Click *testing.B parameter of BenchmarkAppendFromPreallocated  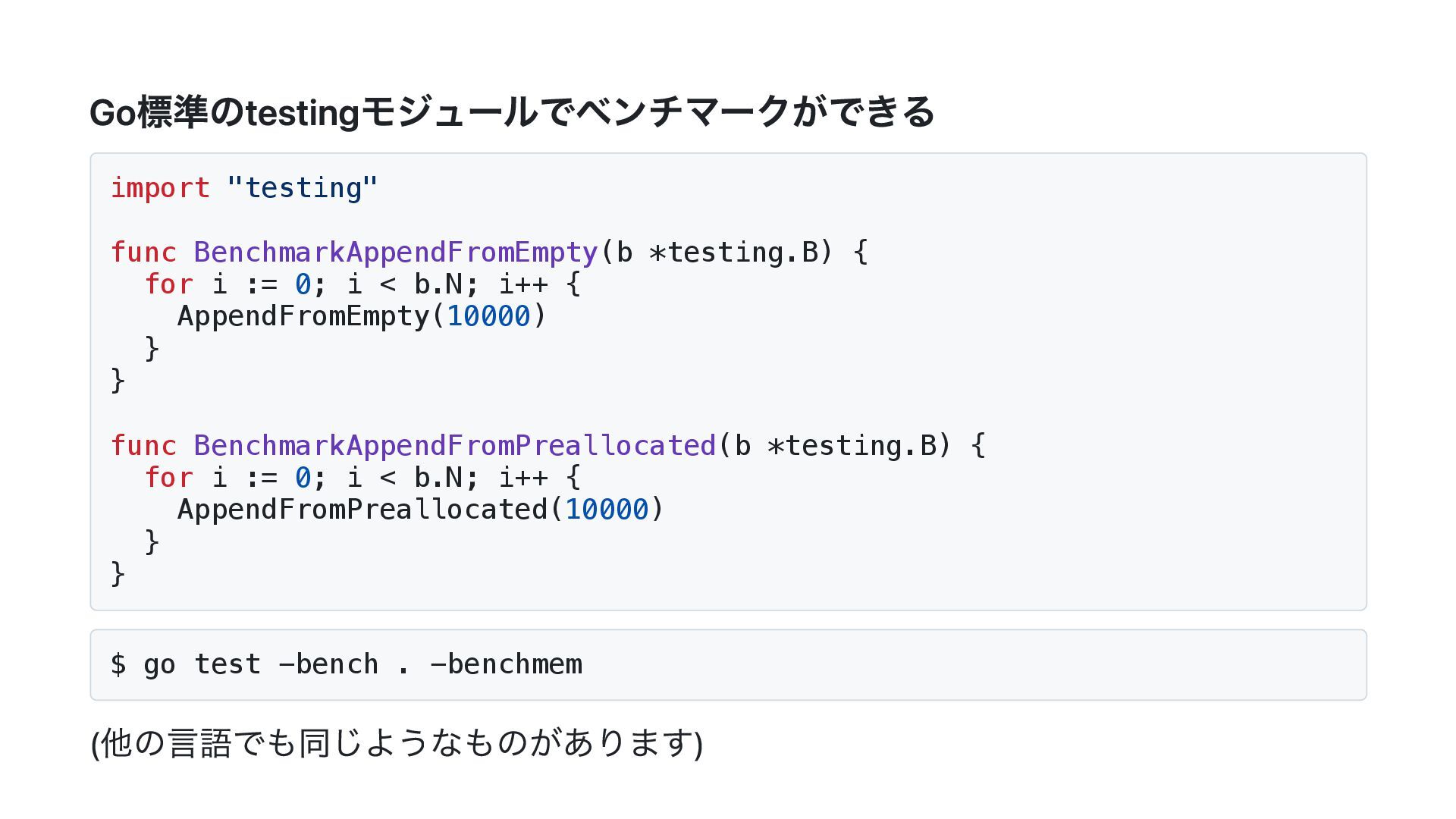[852, 446]
